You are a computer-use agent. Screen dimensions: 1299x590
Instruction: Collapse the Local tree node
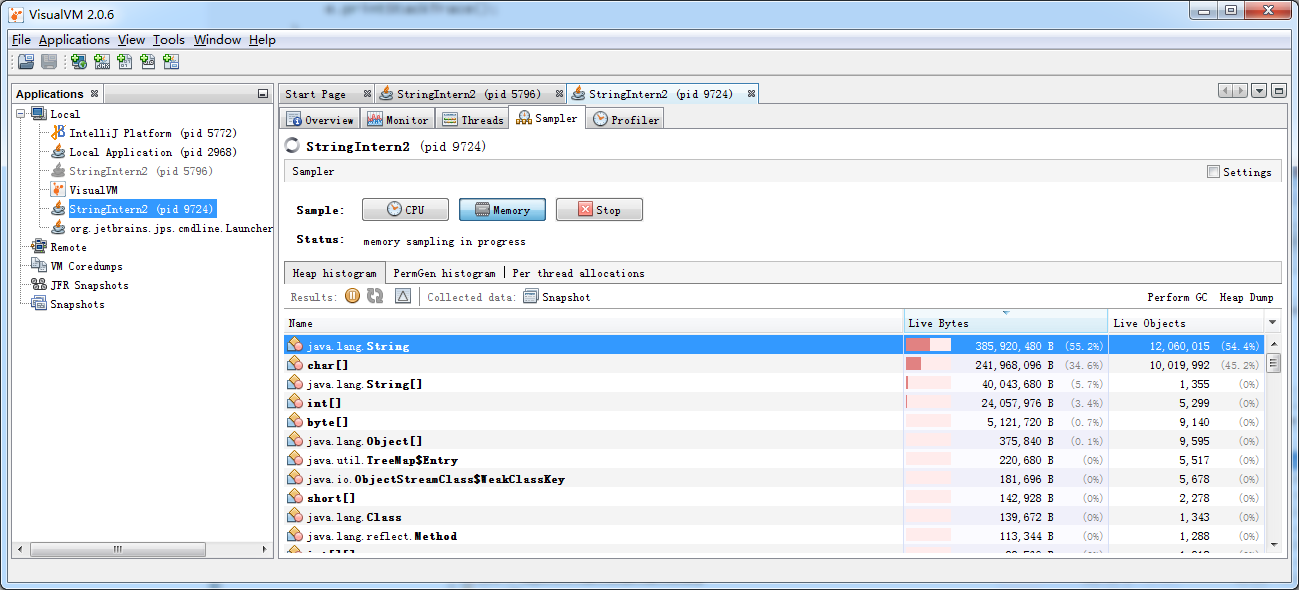point(21,114)
